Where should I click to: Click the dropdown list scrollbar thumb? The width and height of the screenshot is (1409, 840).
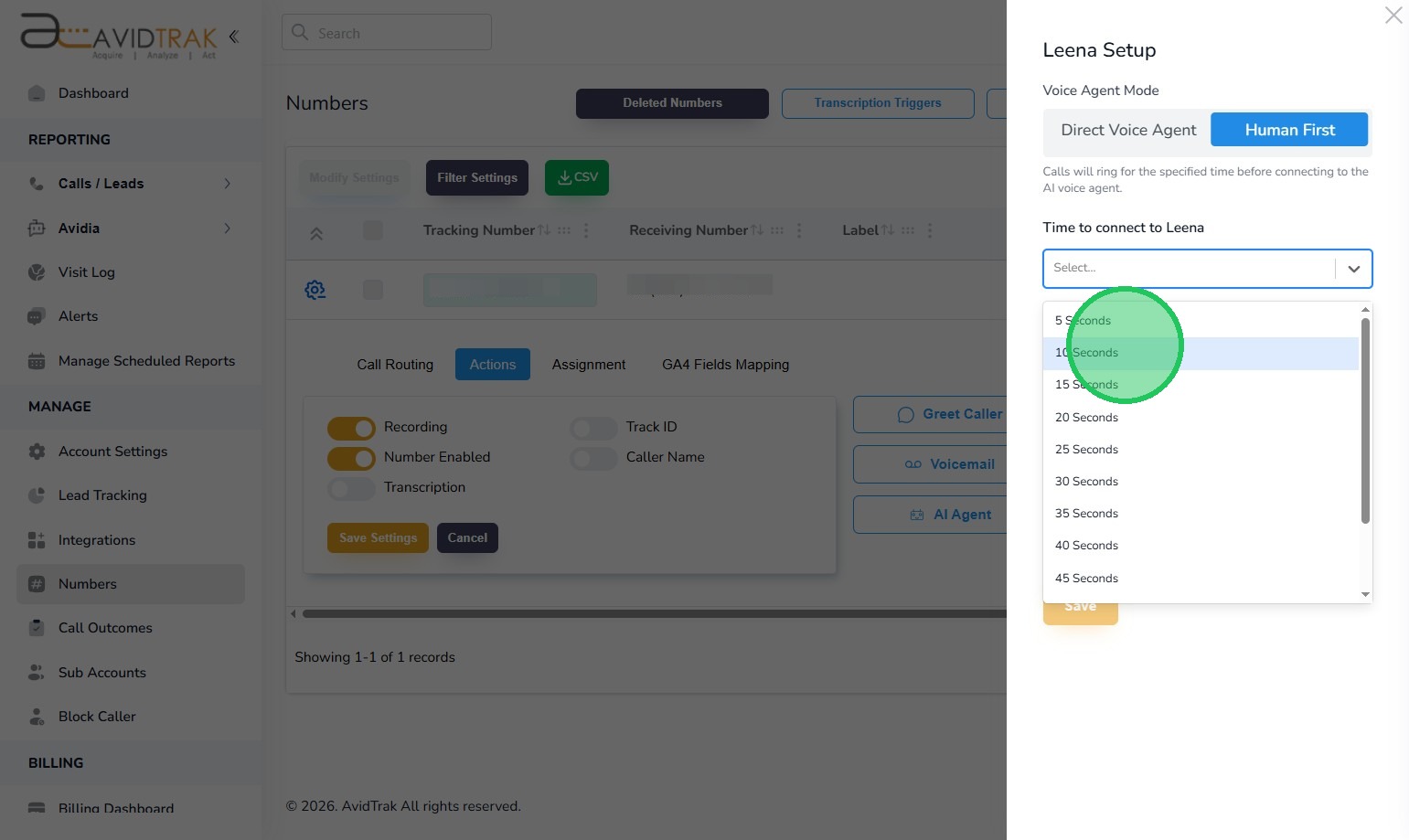point(1365,420)
